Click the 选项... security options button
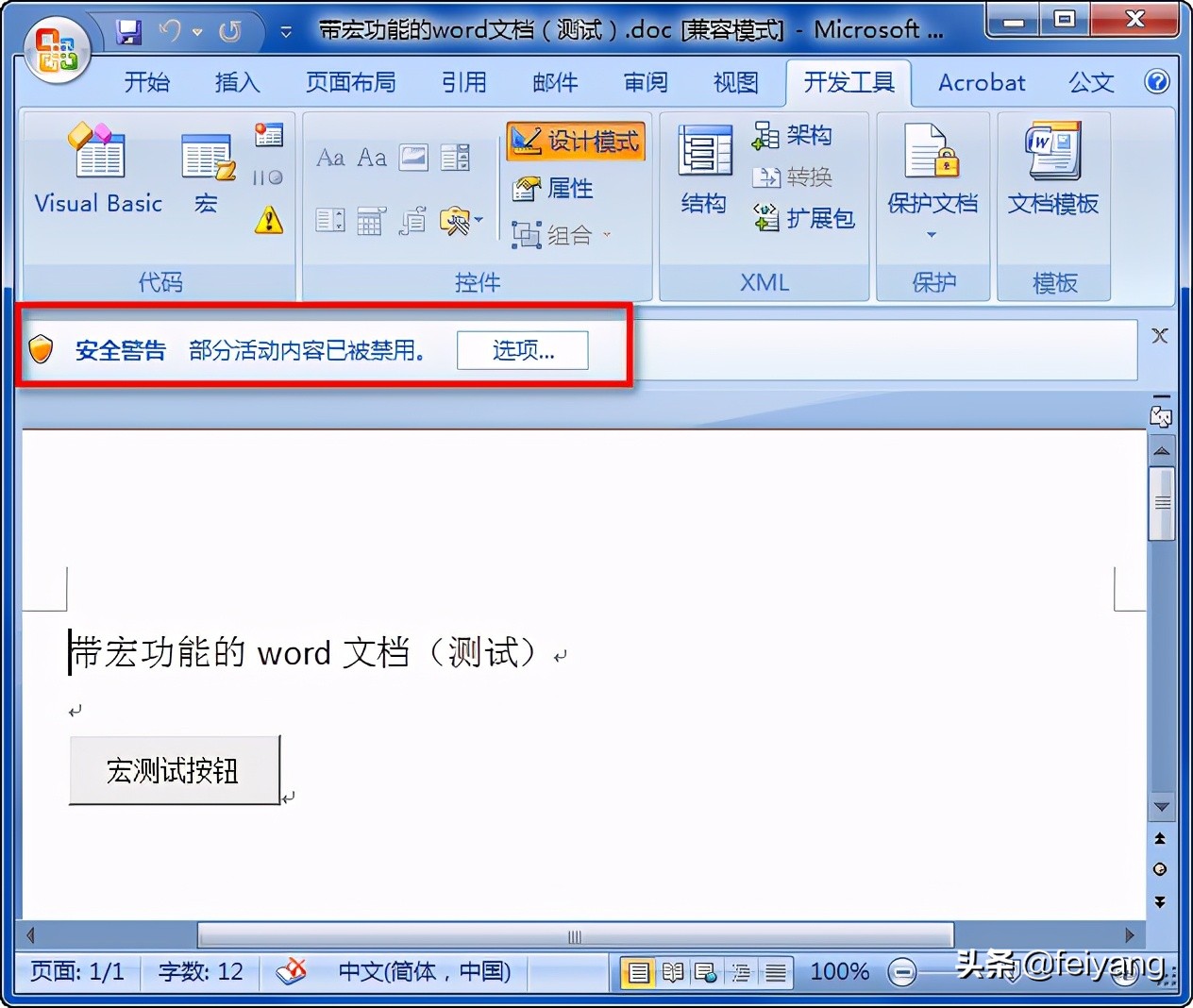Viewport: 1193px width, 1008px height. coord(523,350)
